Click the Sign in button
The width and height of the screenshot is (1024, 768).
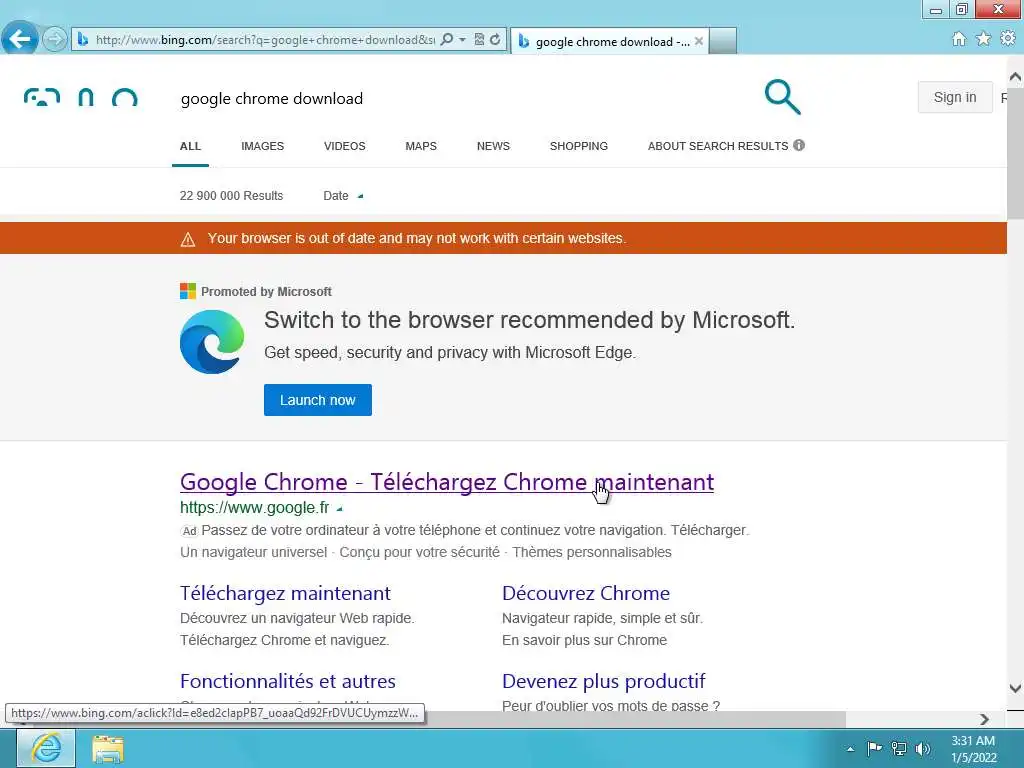click(x=955, y=97)
